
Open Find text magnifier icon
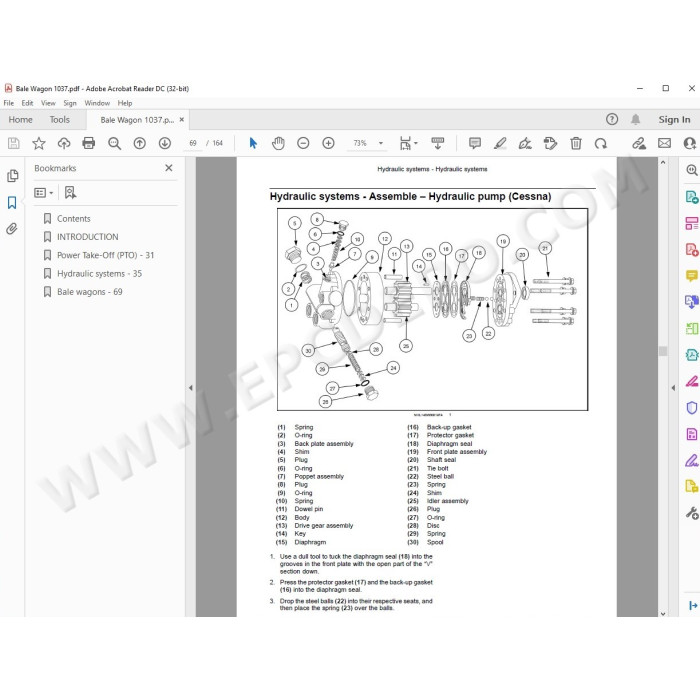point(114,143)
